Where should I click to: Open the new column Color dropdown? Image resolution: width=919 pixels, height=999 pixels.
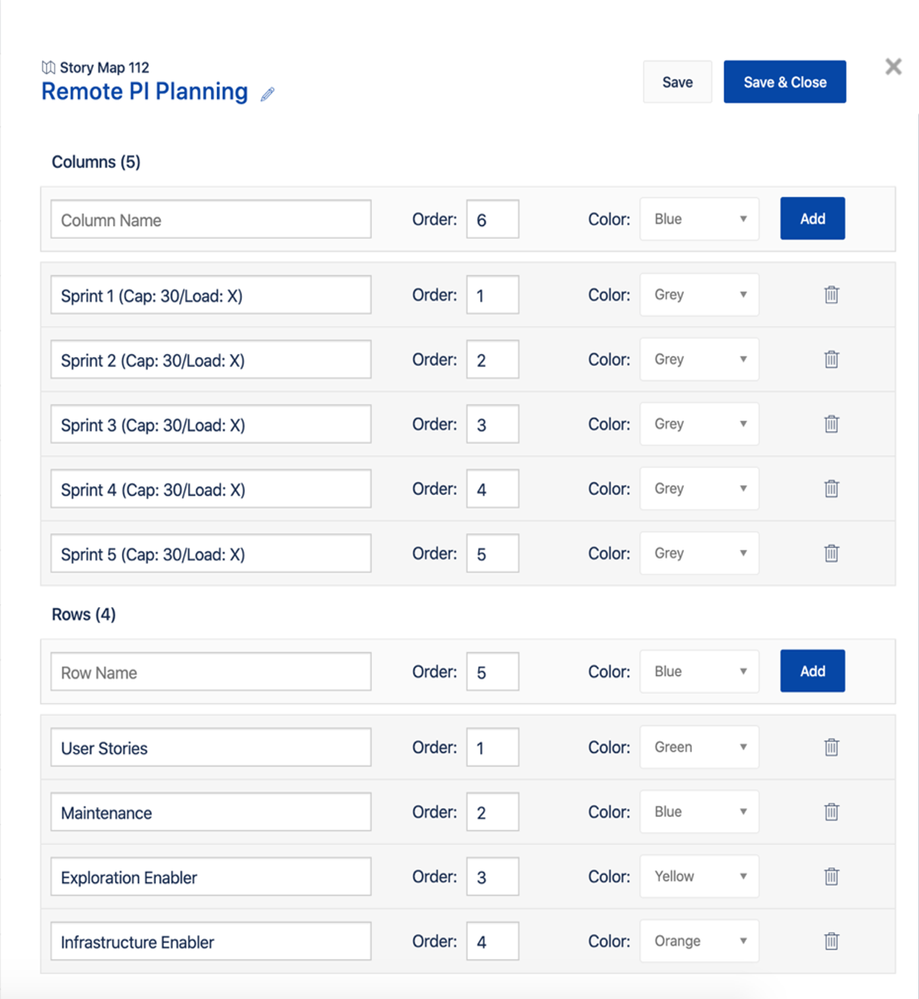pos(699,219)
